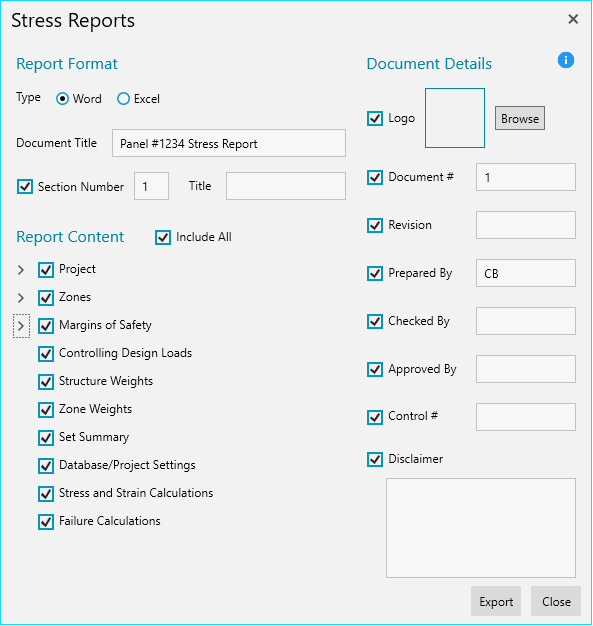Expand the Margins of Safety node

(x=21, y=326)
